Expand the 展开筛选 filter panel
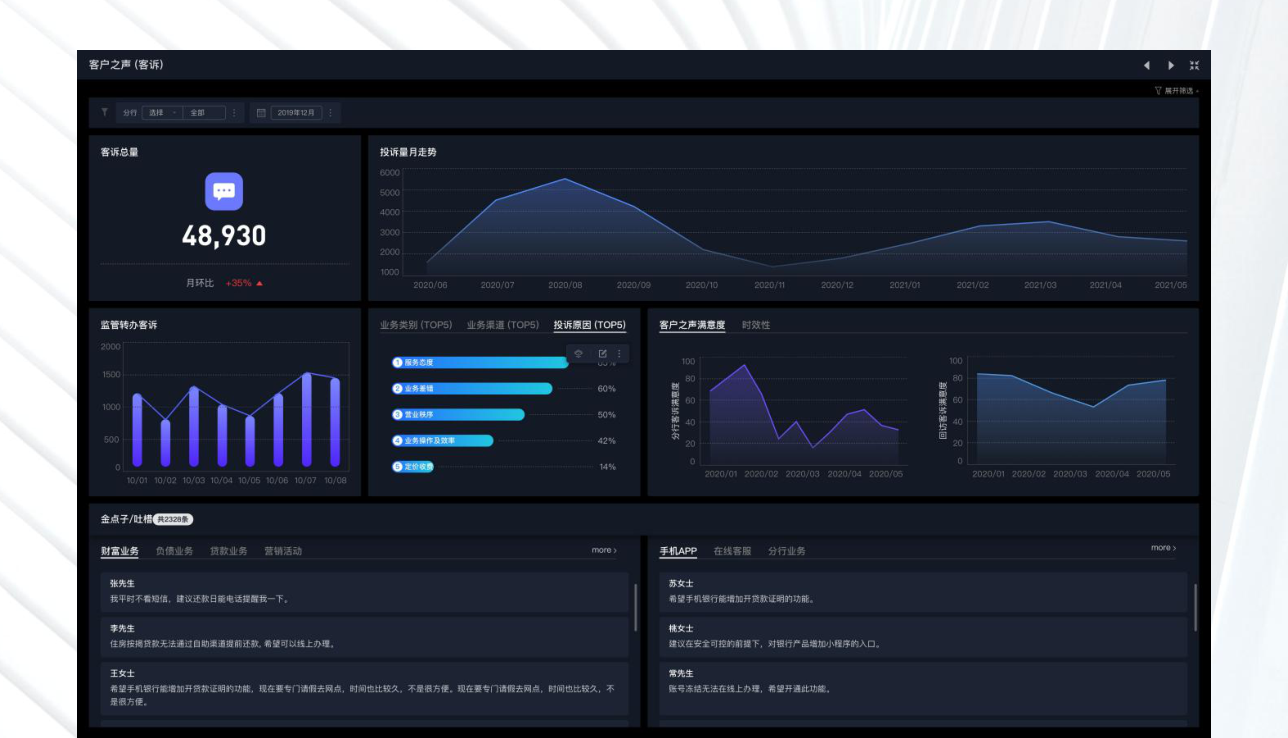Screen dimensions: 1288x738 tap(1177, 91)
